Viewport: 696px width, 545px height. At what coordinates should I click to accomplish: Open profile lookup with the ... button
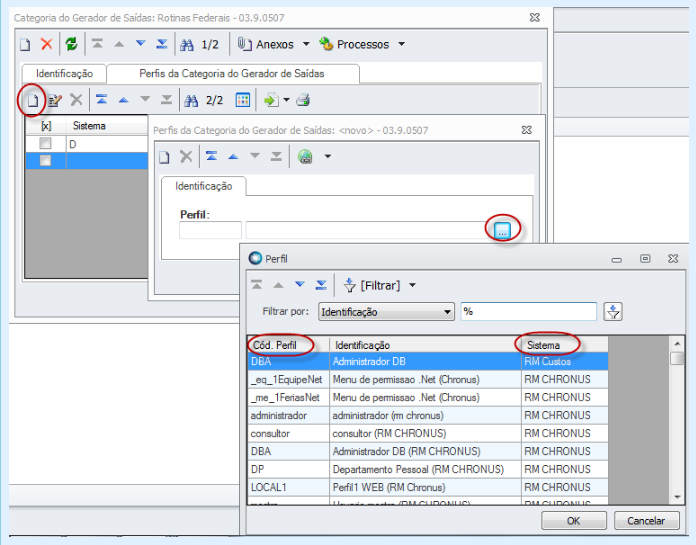point(502,230)
